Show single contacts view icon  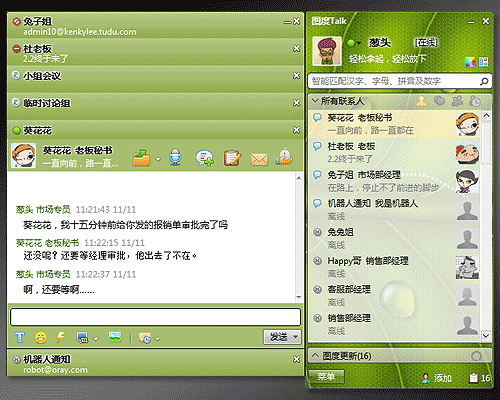[422, 101]
